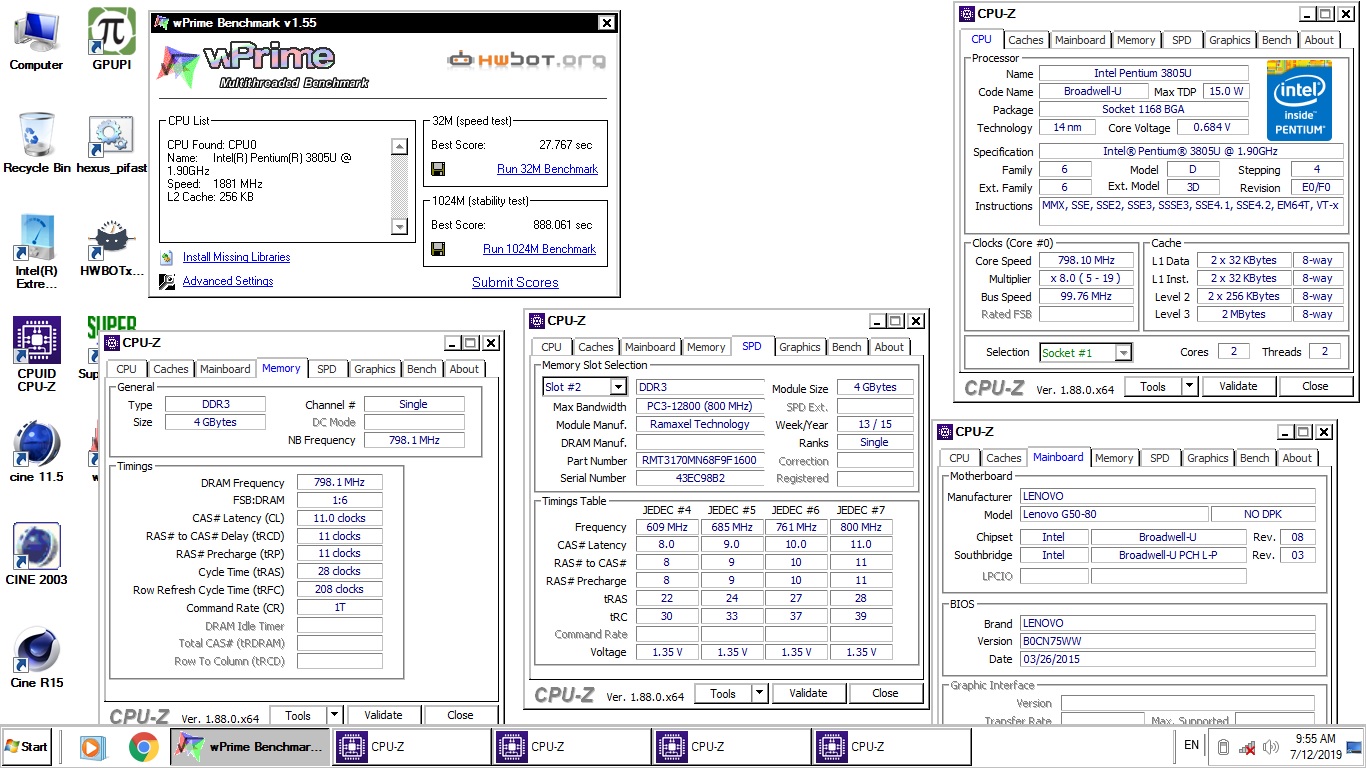The image size is (1366, 768).
Task: Open the Recycle Bin
Action: (36, 143)
